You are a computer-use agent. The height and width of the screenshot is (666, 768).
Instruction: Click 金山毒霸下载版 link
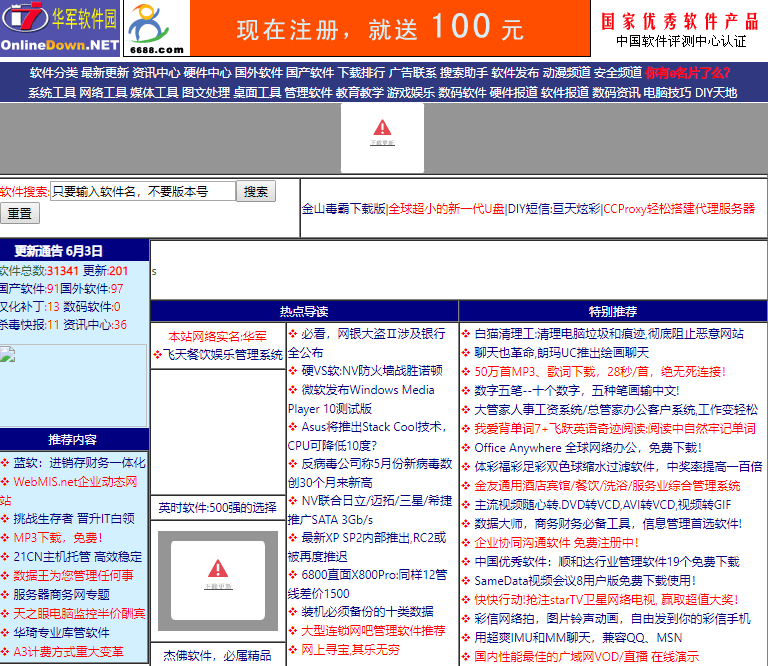[x=343, y=209]
